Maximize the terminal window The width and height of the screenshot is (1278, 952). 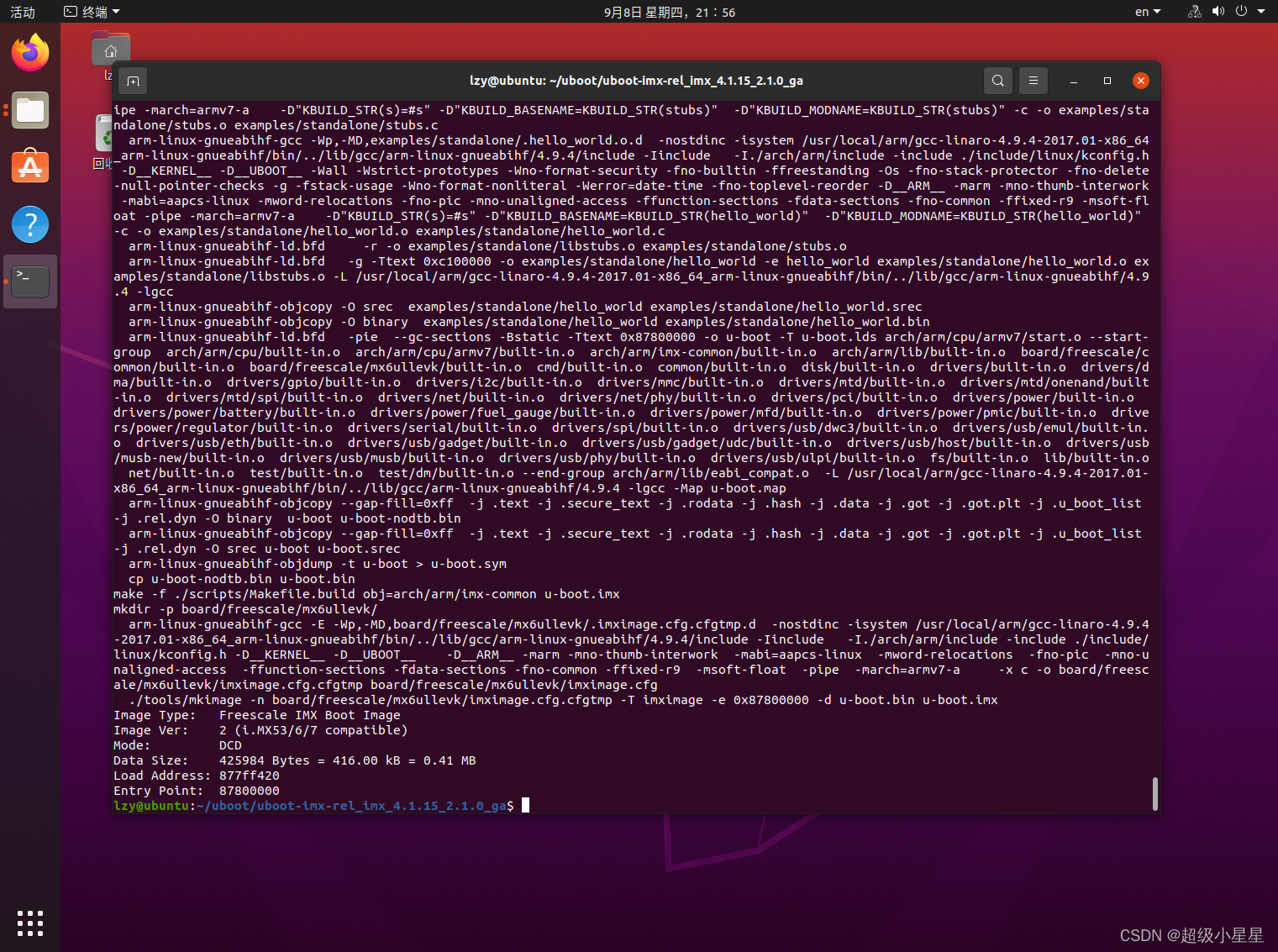(1107, 81)
